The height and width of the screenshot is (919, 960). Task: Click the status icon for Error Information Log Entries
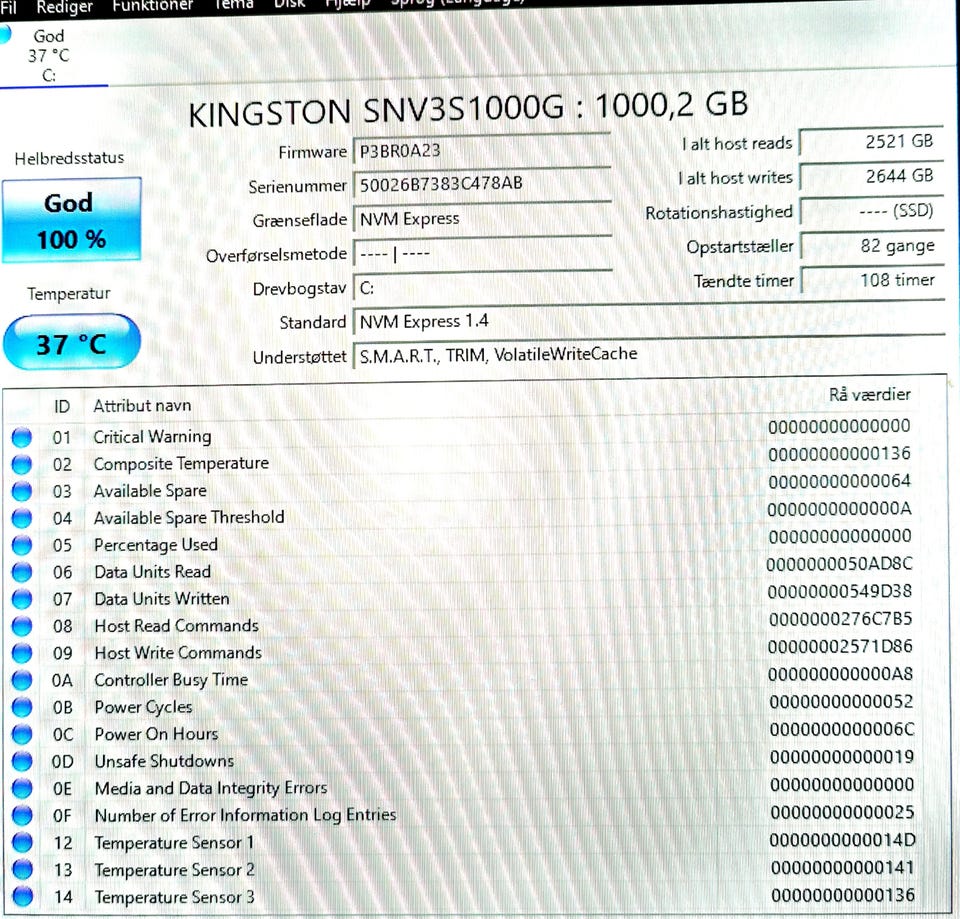21,816
